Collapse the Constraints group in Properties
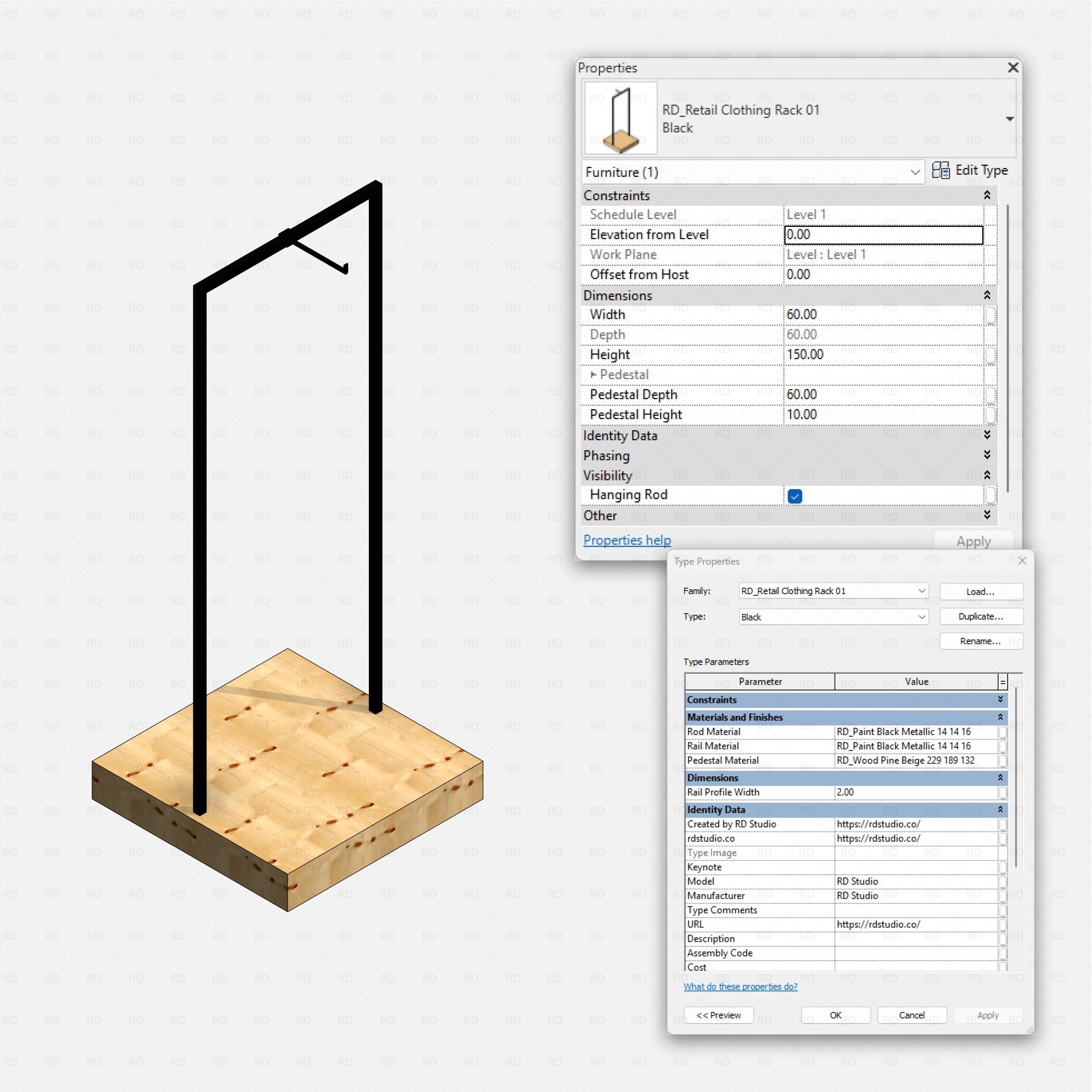Screen dimensions: 1092x1092 coord(987,195)
